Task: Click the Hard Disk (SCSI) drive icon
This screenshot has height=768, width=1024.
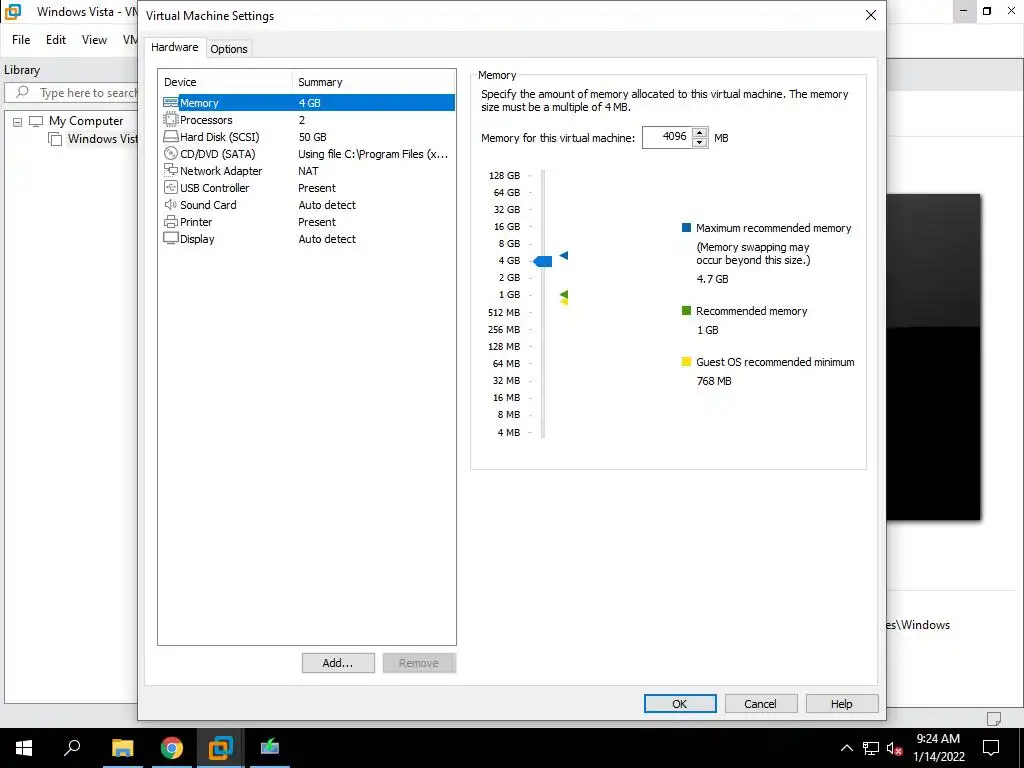Action: [x=170, y=136]
